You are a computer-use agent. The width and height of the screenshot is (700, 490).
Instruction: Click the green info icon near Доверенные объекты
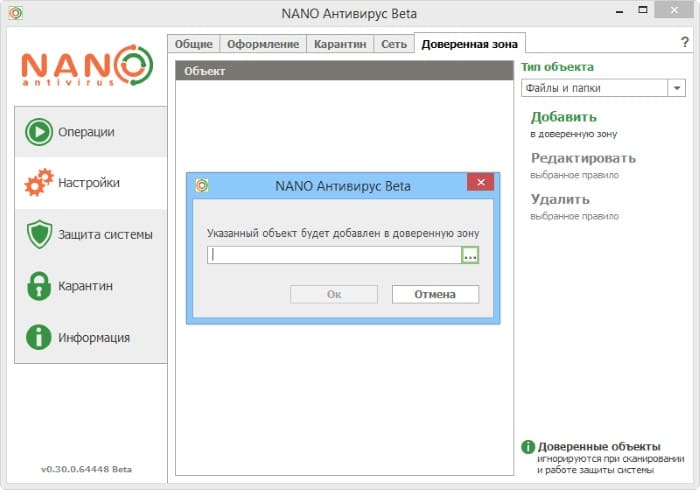click(x=528, y=447)
